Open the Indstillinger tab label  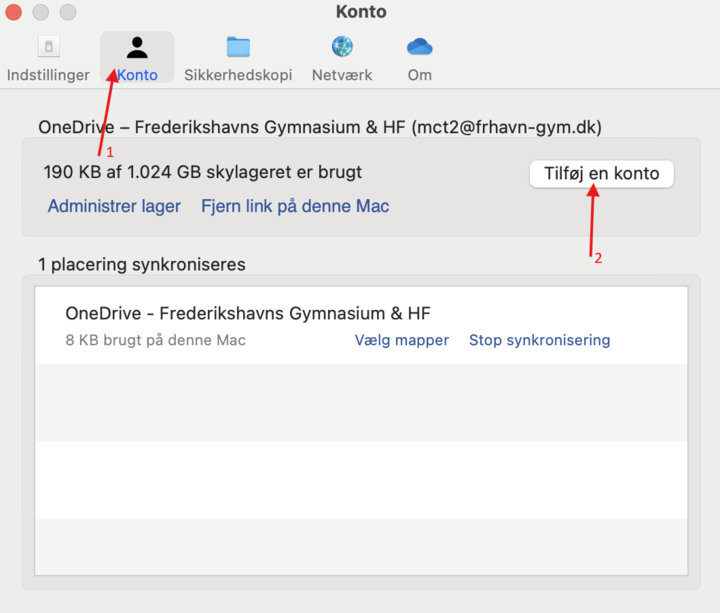[x=48, y=75]
